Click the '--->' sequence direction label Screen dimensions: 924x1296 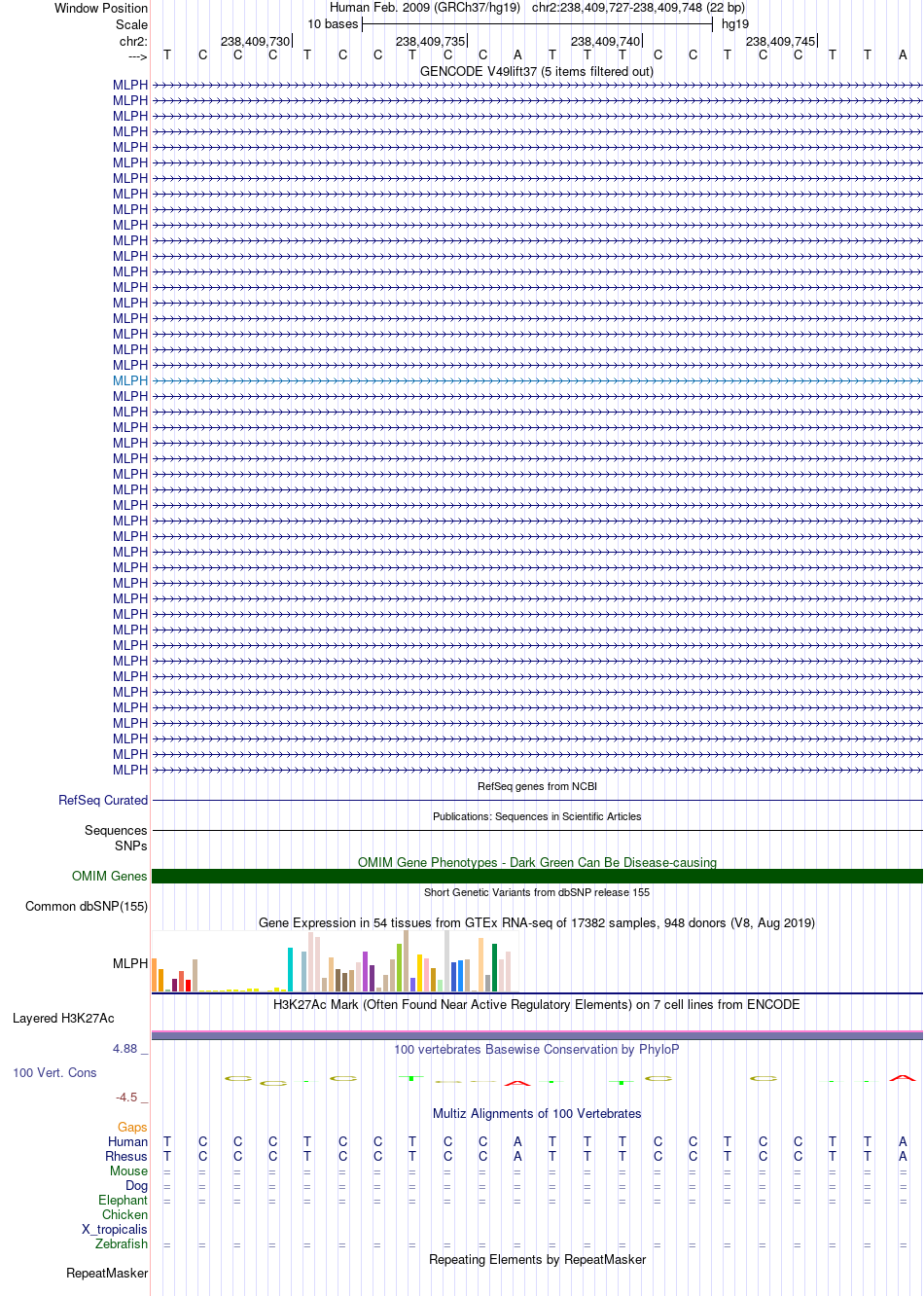point(138,57)
